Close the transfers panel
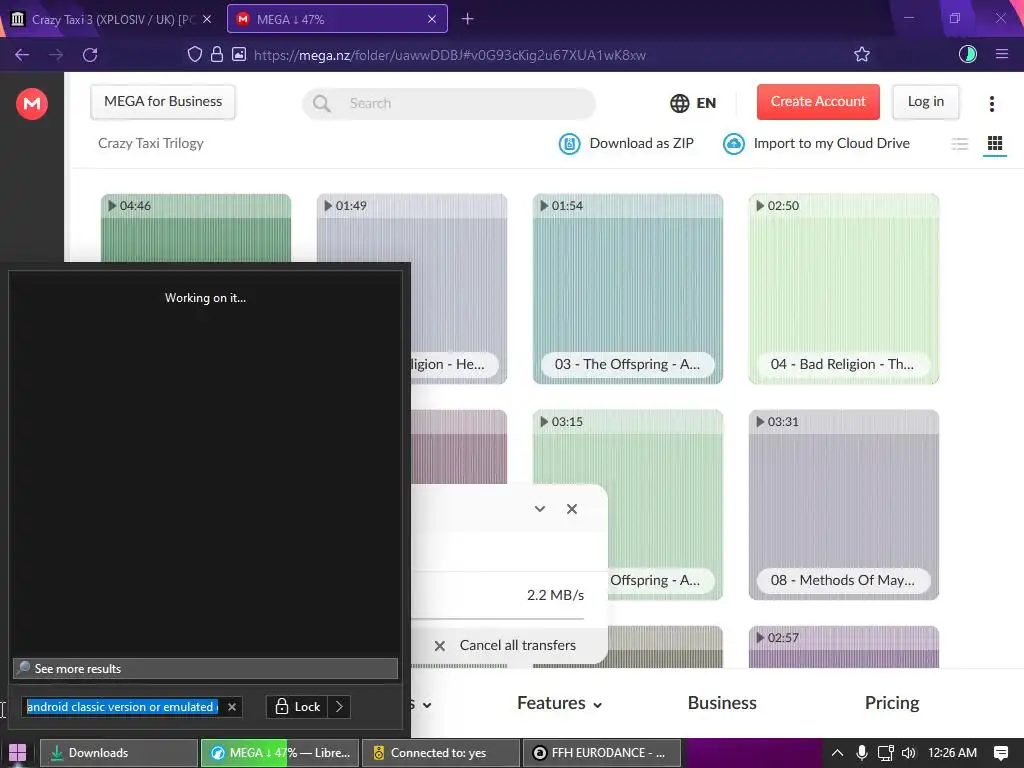 [x=571, y=509]
